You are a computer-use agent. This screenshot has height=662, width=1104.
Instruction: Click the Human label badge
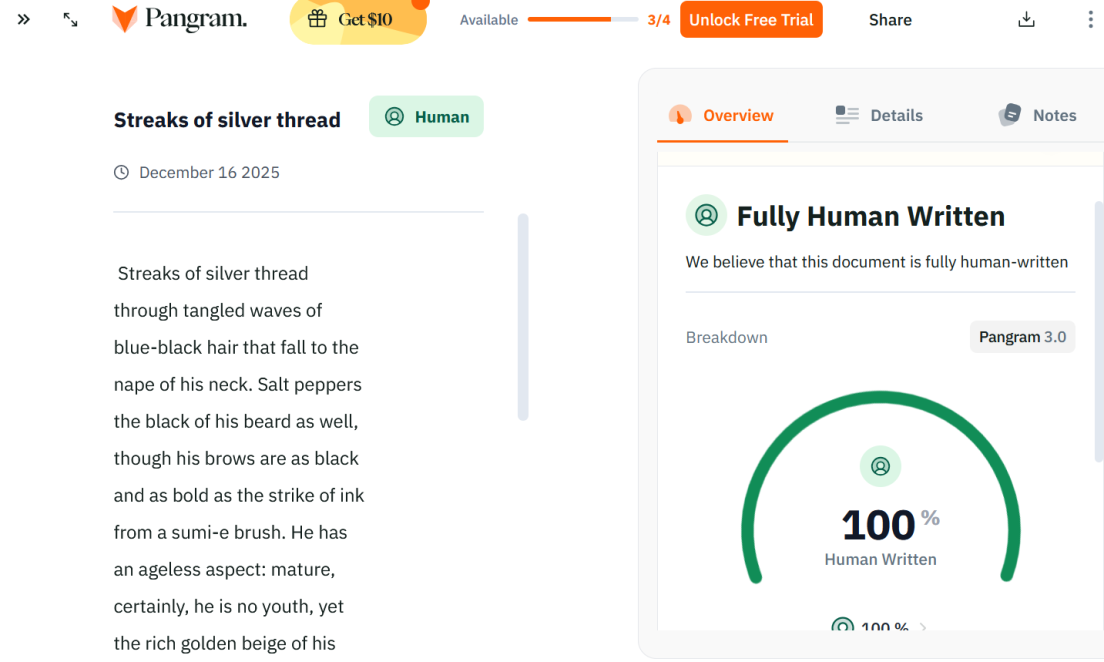point(426,117)
